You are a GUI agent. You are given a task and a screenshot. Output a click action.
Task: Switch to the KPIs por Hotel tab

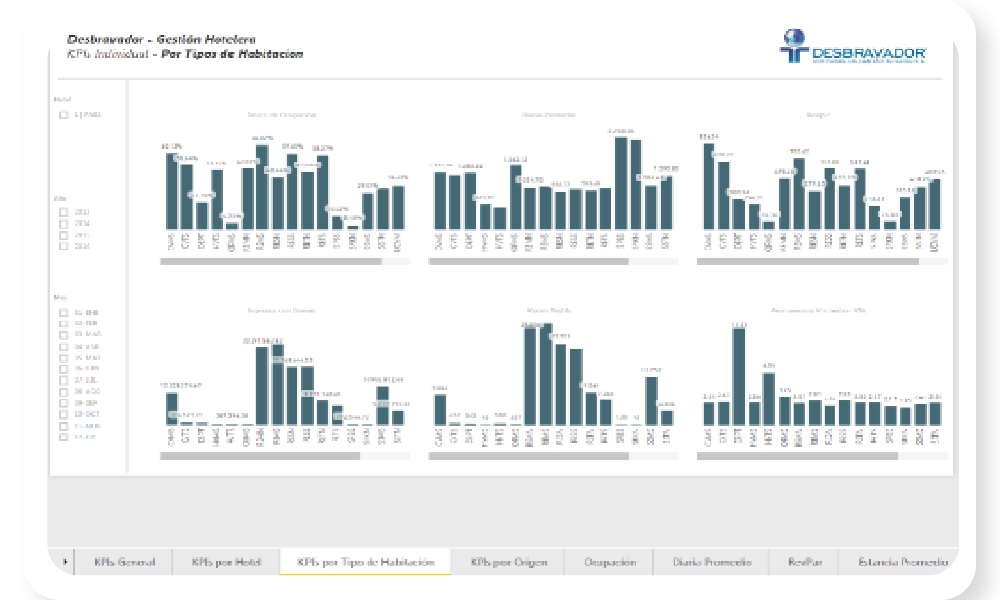[x=226, y=562]
